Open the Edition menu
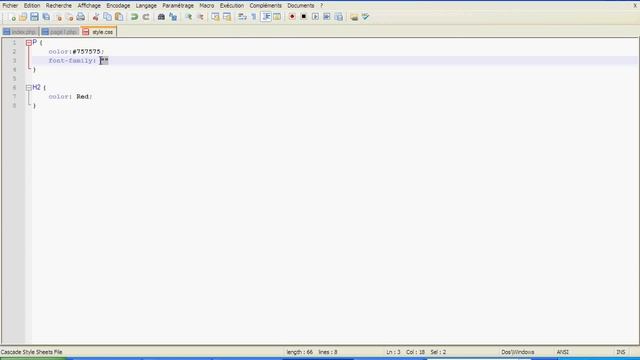Image resolution: width=640 pixels, height=360 pixels. (x=32, y=6)
